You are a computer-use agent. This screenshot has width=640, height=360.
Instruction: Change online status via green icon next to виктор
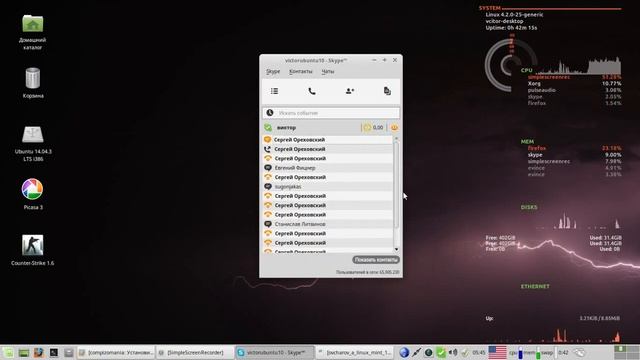pyautogui.click(x=268, y=127)
